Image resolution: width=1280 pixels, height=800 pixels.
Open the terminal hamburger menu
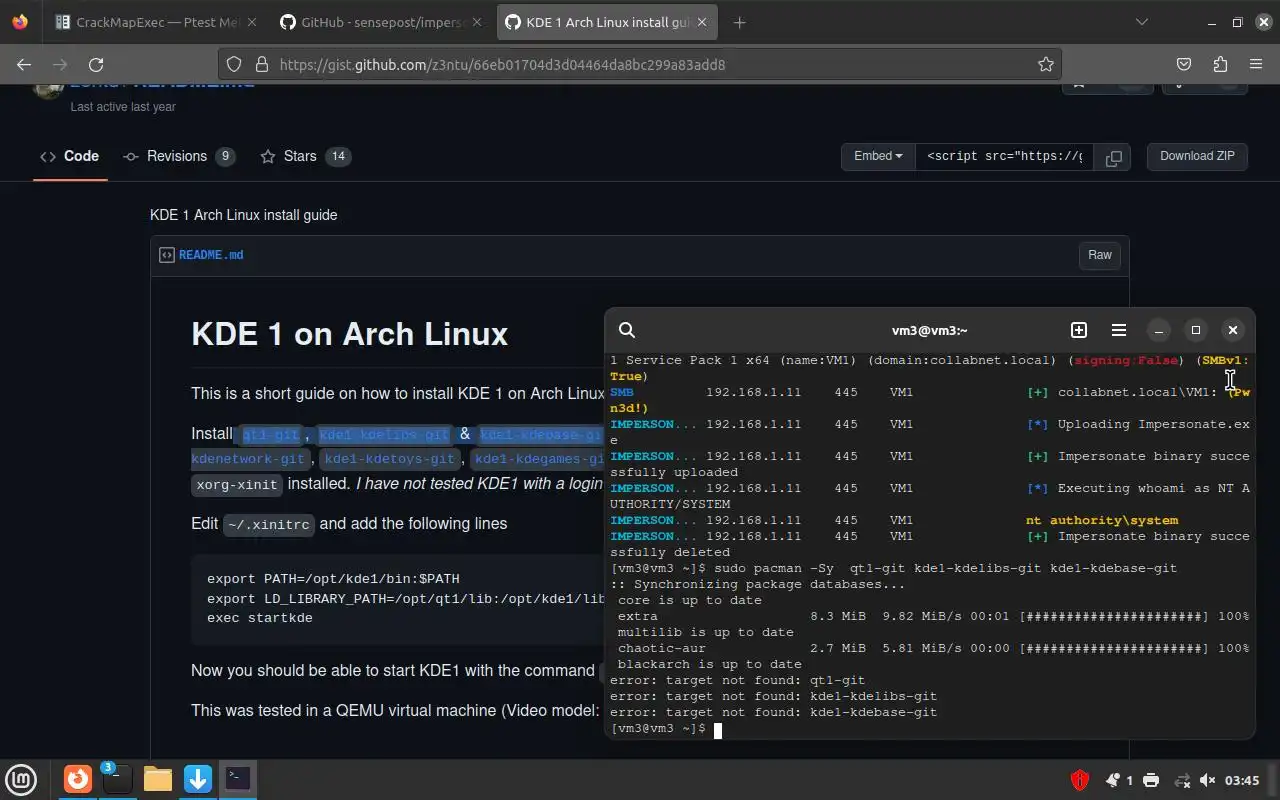coord(1119,330)
